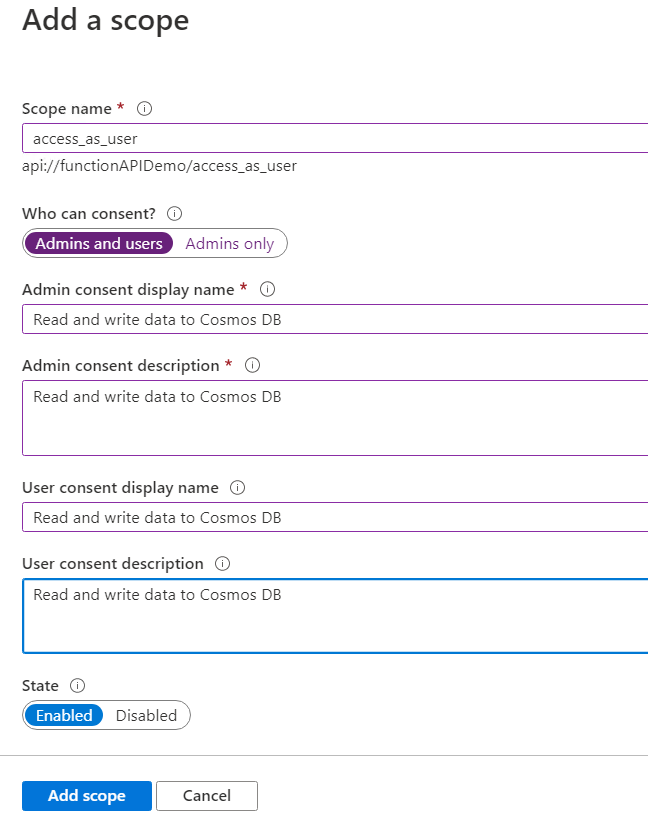
Task: Switch consent to Admins only
Action: (229, 243)
